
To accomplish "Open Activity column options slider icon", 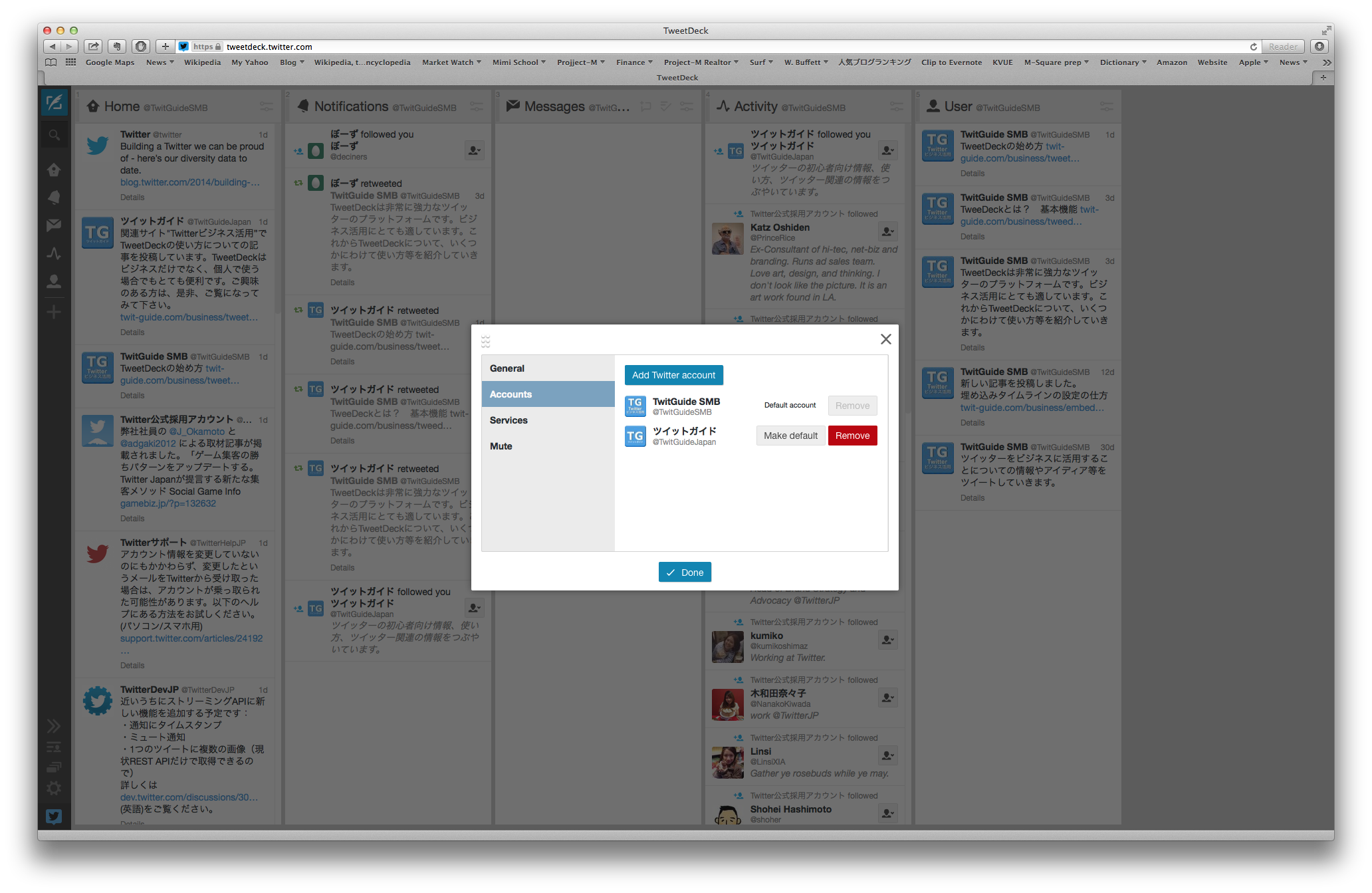I will [x=897, y=106].
